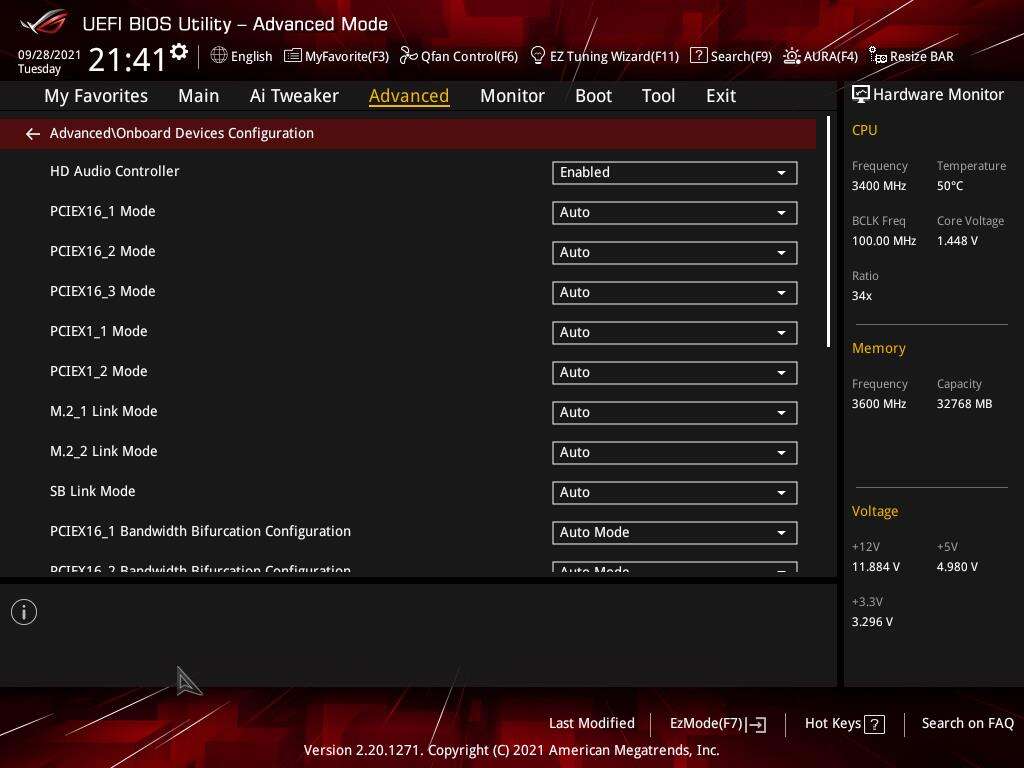1024x768 pixels.
Task: Switch to Ai Tweaker tab
Action: [x=294, y=96]
